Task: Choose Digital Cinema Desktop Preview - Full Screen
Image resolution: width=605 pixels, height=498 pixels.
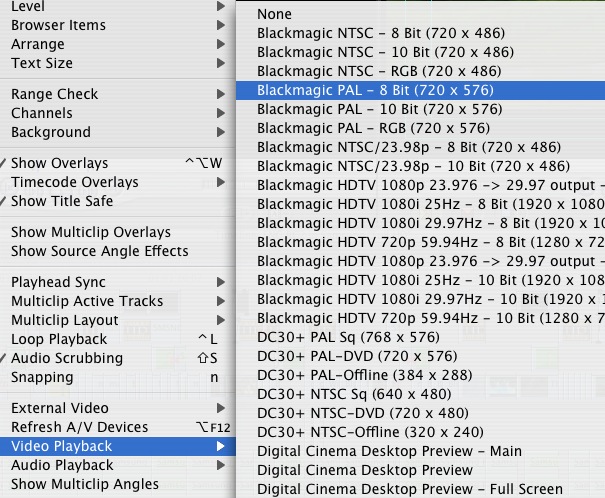Action: [x=421, y=489]
